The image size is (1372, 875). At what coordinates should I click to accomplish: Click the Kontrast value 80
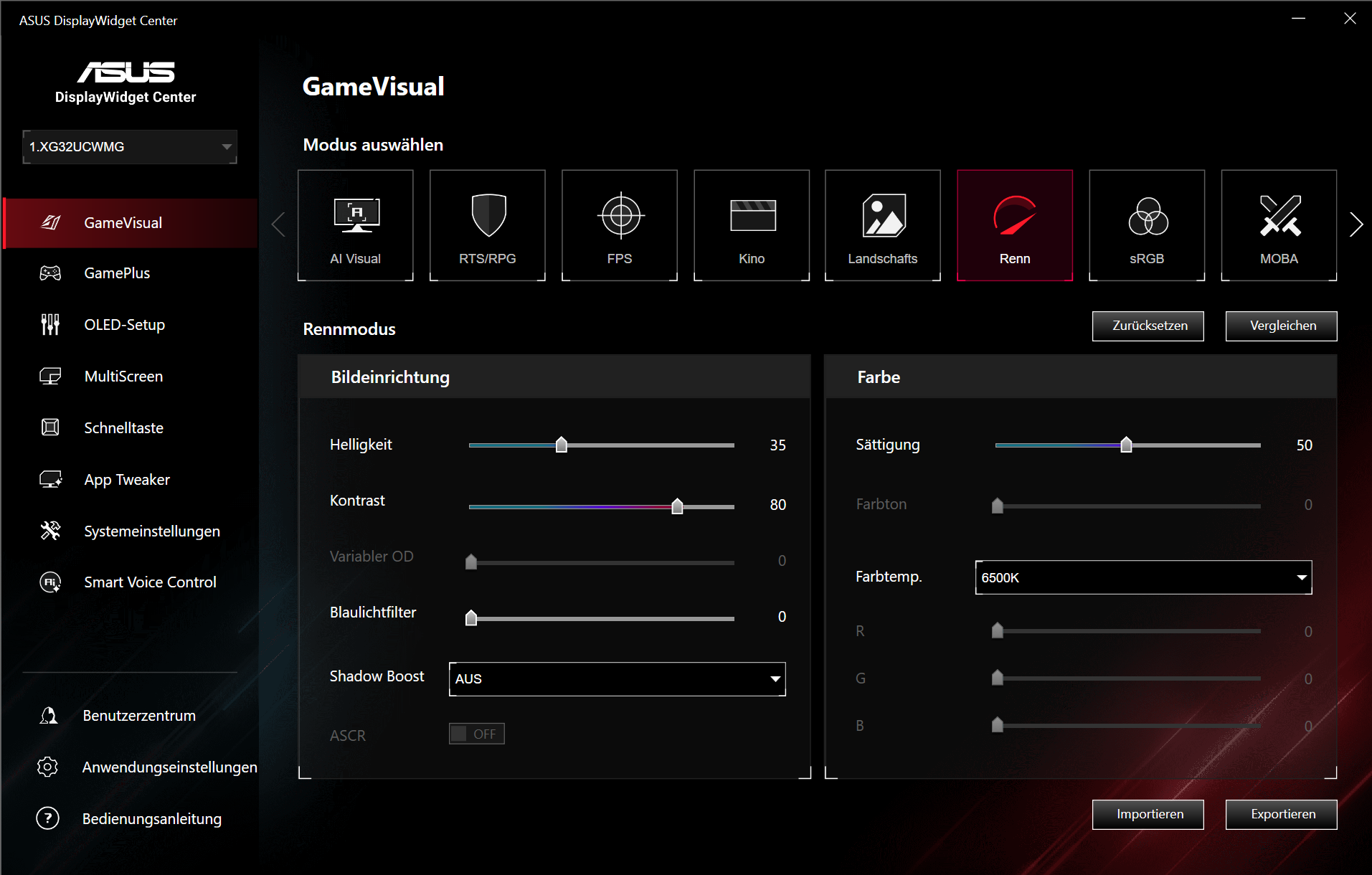(x=778, y=505)
